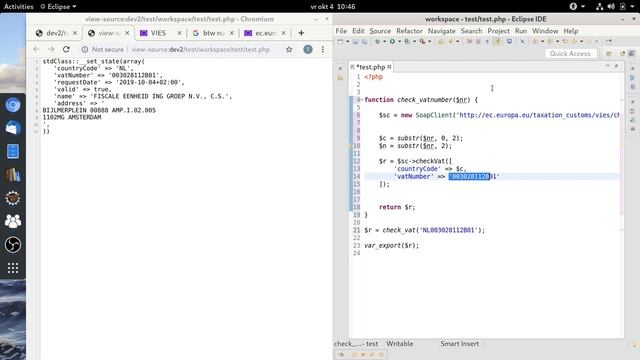The image size is (640, 360).
Task: Expand the Debug dropdown arrow
Action: click(x=384, y=41)
